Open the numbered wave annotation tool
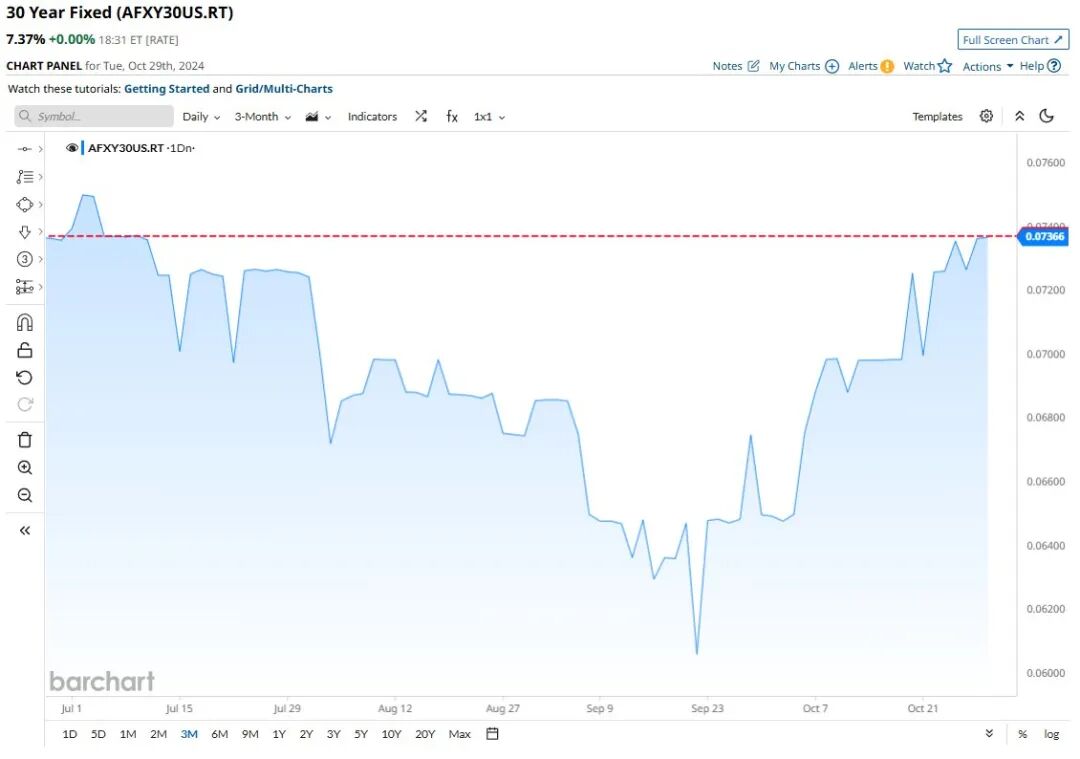Screen dimensions: 1080x759 point(25,259)
